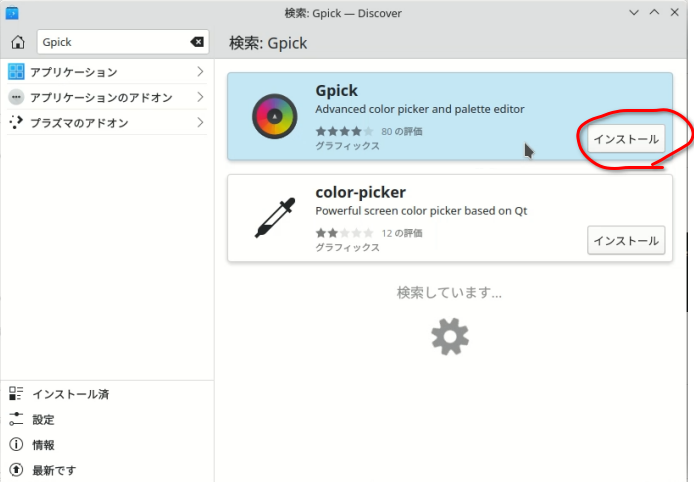The height and width of the screenshot is (482, 694).
Task: Click the プラズマのアドオン Plasma icon
Action: [x=16, y=122]
